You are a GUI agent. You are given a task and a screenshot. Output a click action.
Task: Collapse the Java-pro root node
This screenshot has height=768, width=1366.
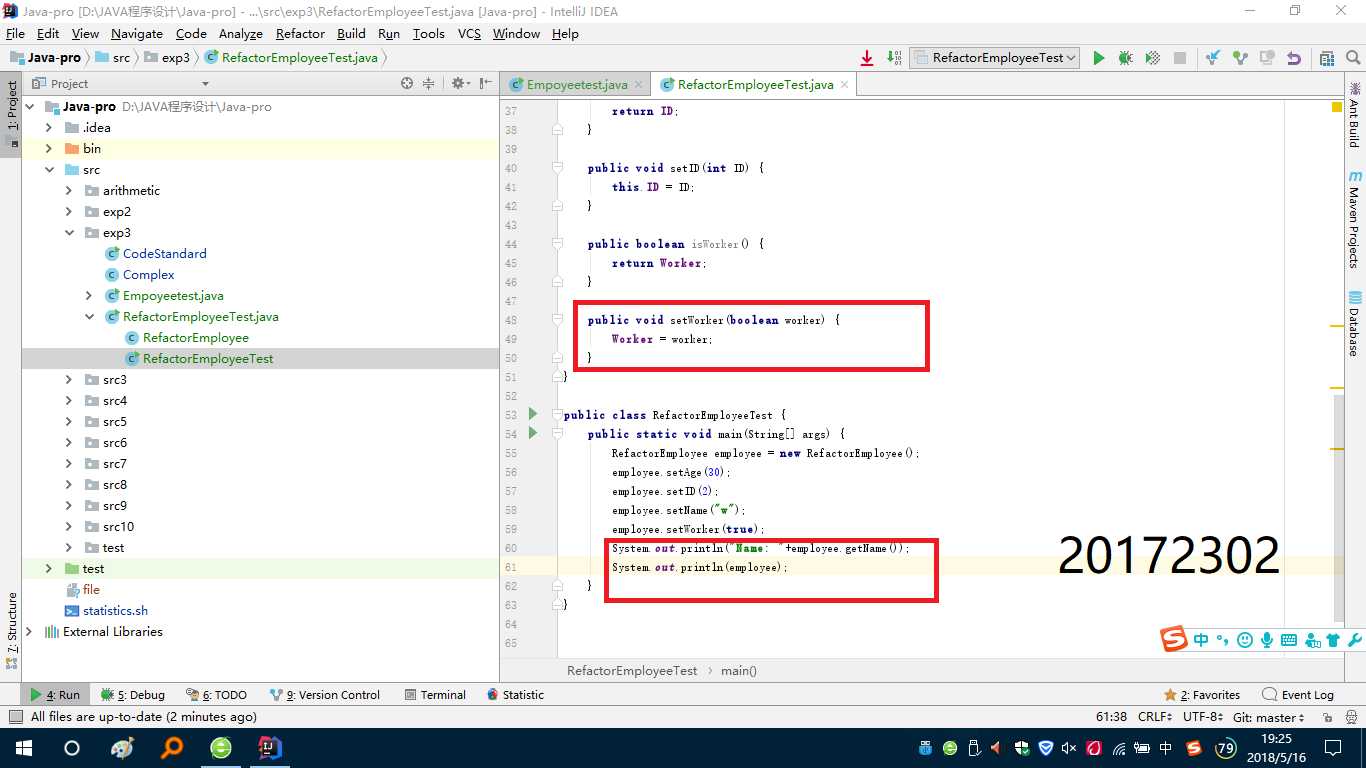pyautogui.click(x=29, y=107)
